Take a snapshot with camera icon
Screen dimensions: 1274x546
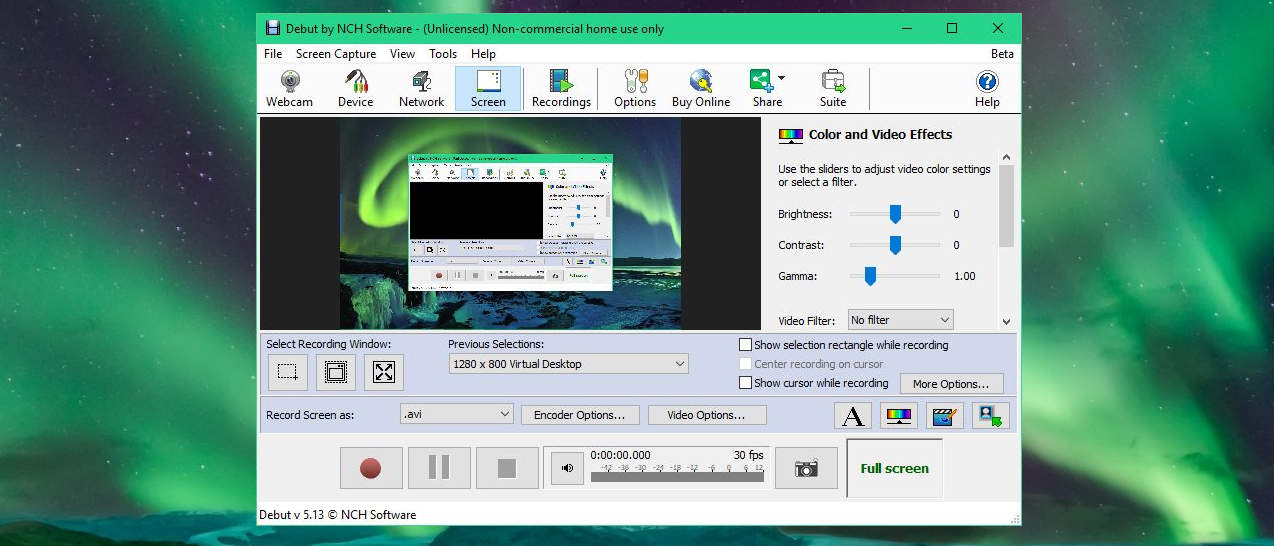coord(806,468)
